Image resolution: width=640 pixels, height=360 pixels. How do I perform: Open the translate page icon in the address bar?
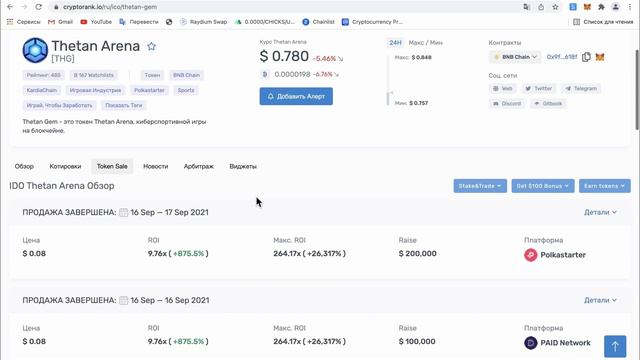pos(526,7)
